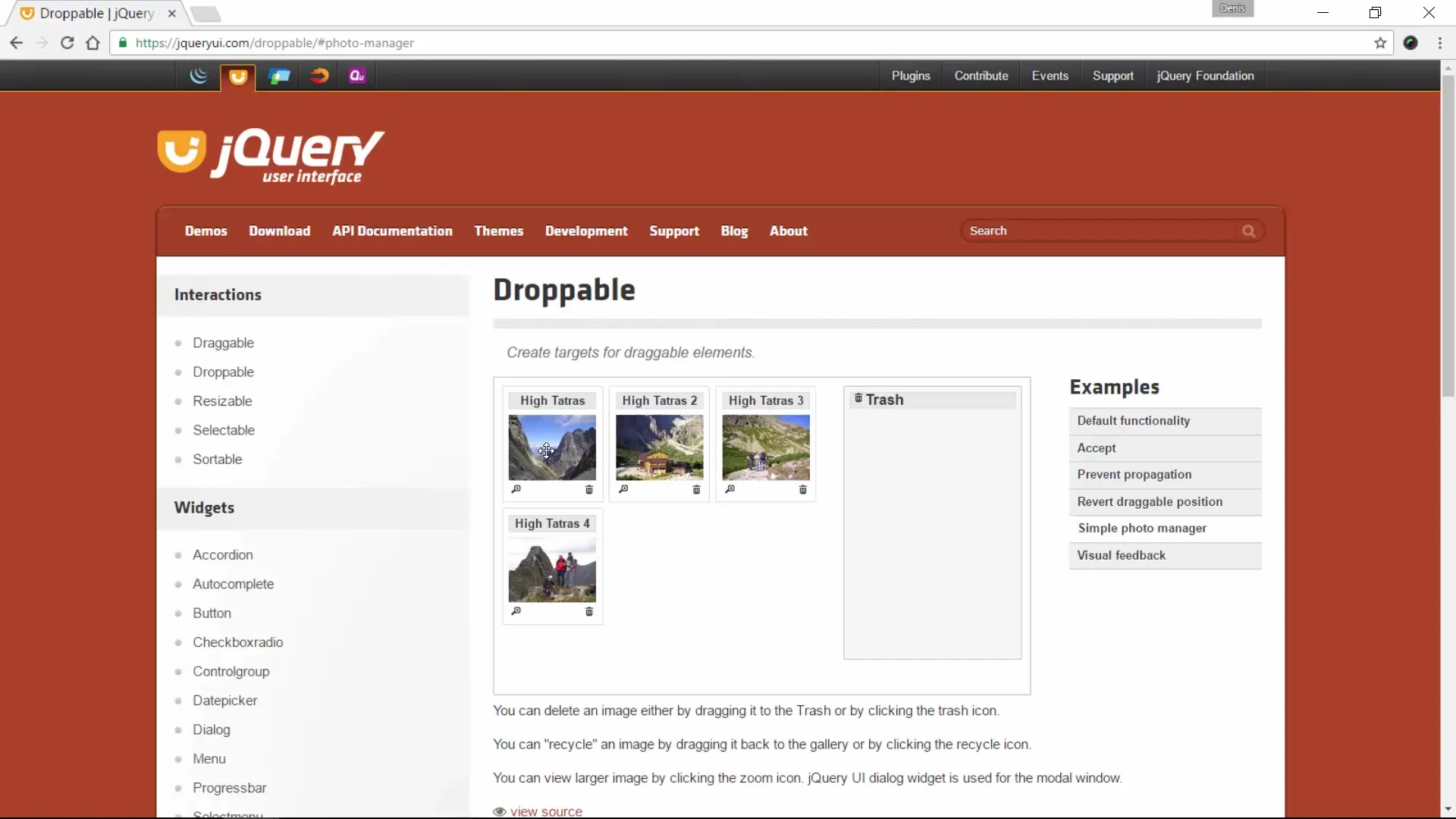Open the Download menu item
This screenshot has width=1456, height=819.
[280, 231]
